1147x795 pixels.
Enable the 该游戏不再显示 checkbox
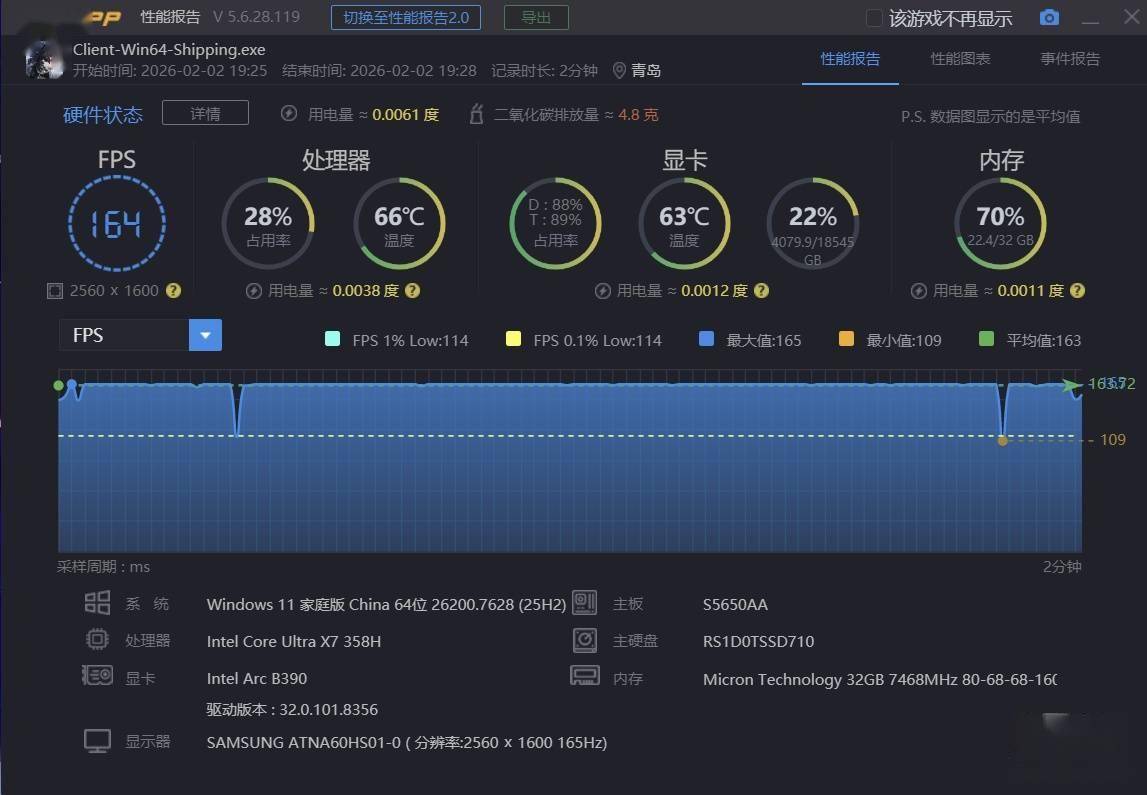click(x=874, y=18)
